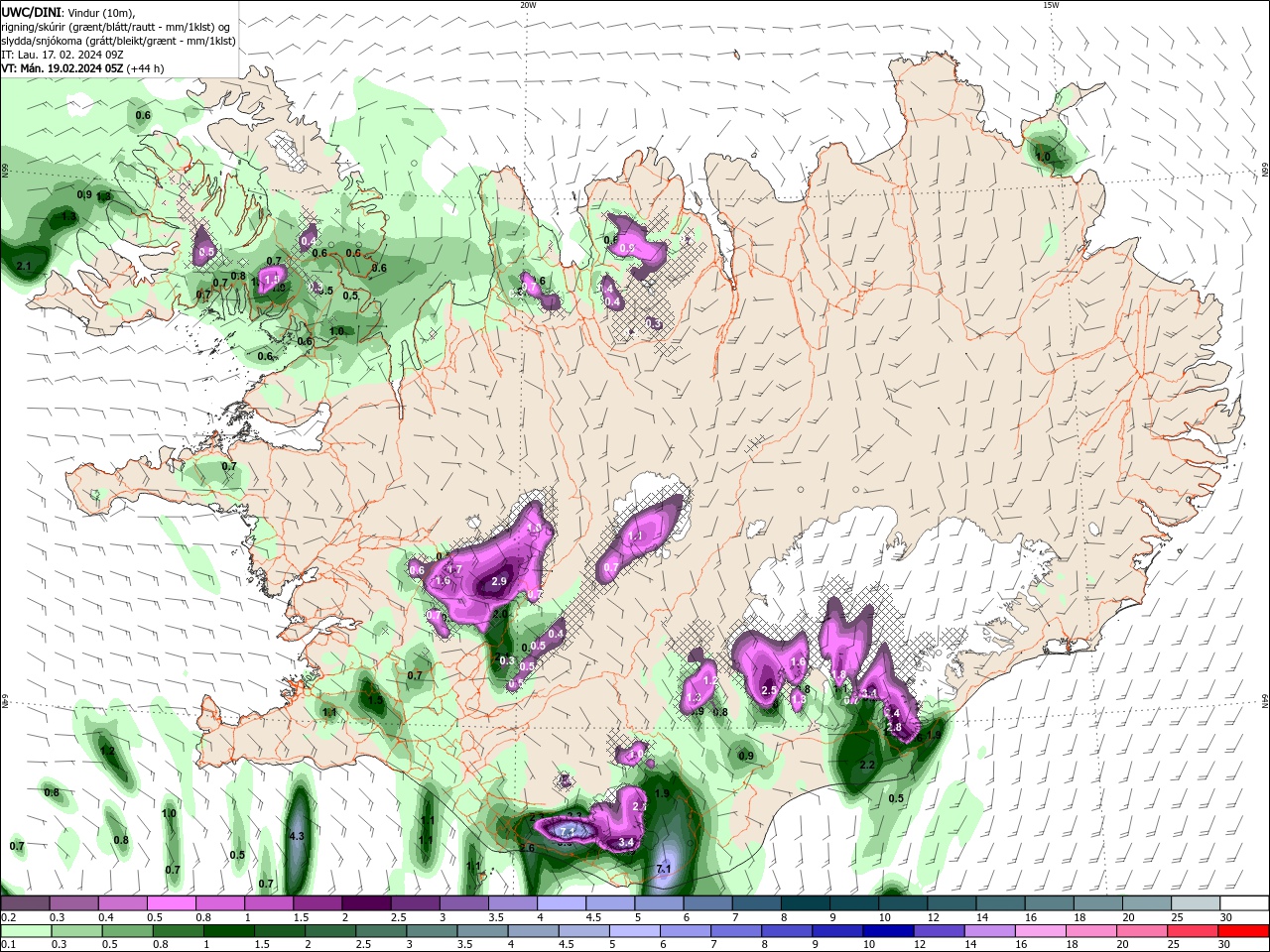Pick the upper legend swatch between 4 and 4.5
The image size is (1270, 952).
point(562,903)
